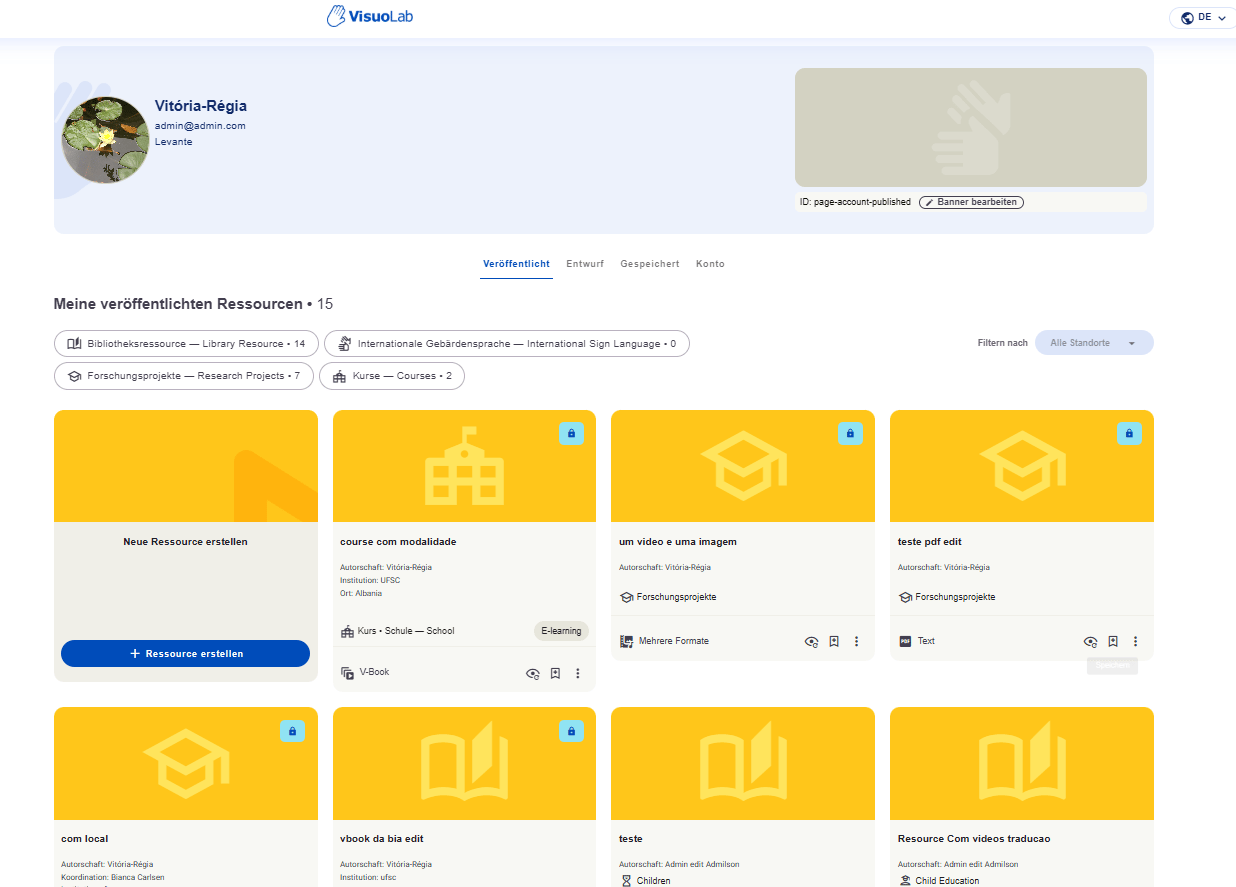Open the teste pdf edit card title

tap(929, 542)
